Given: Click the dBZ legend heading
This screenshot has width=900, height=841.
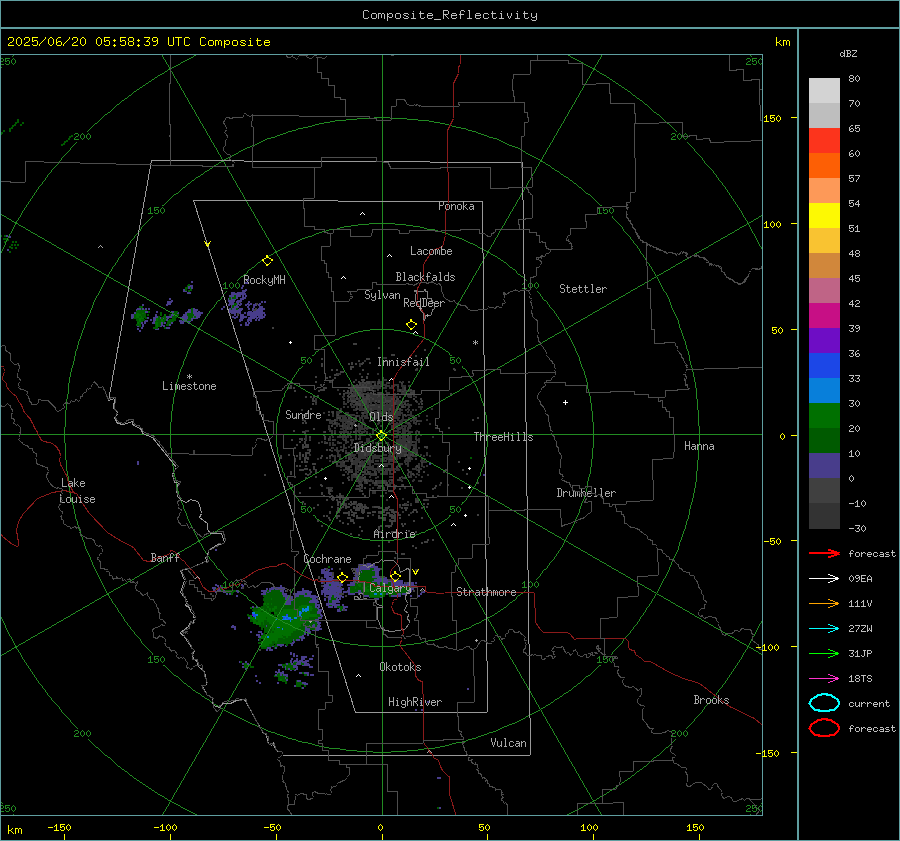Looking at the screenshot, I should tap(848, 53).
